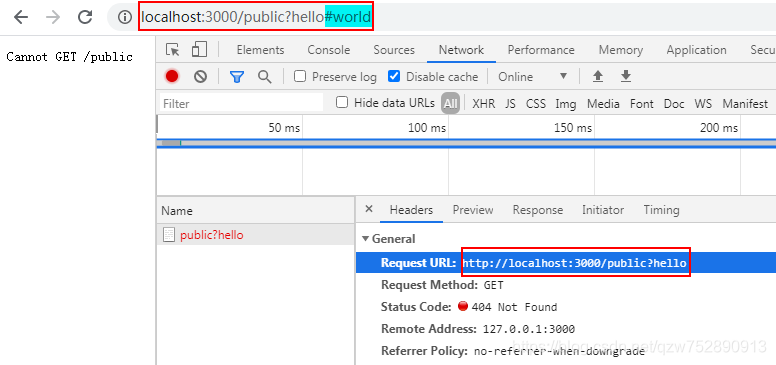Filter requests by XHR
Screen dimensions: 776x365
point(484,104)
